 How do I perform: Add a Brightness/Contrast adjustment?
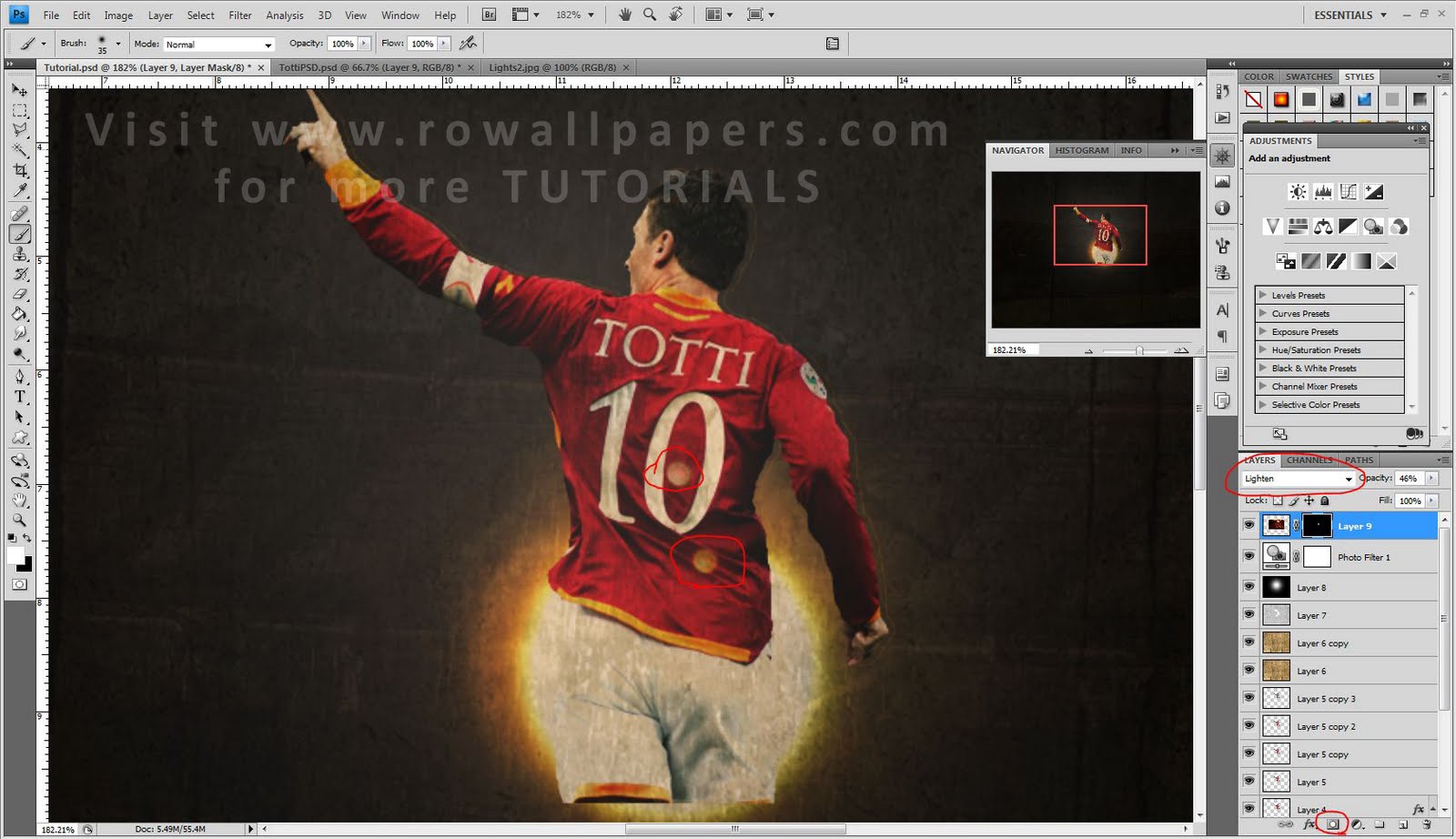click(1298, 191)
